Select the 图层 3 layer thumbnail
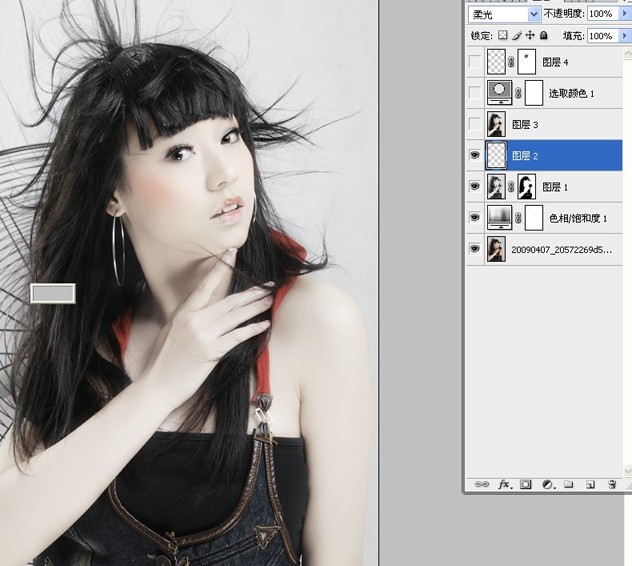This screenshot has width=632, height=566. pos(496,124)
